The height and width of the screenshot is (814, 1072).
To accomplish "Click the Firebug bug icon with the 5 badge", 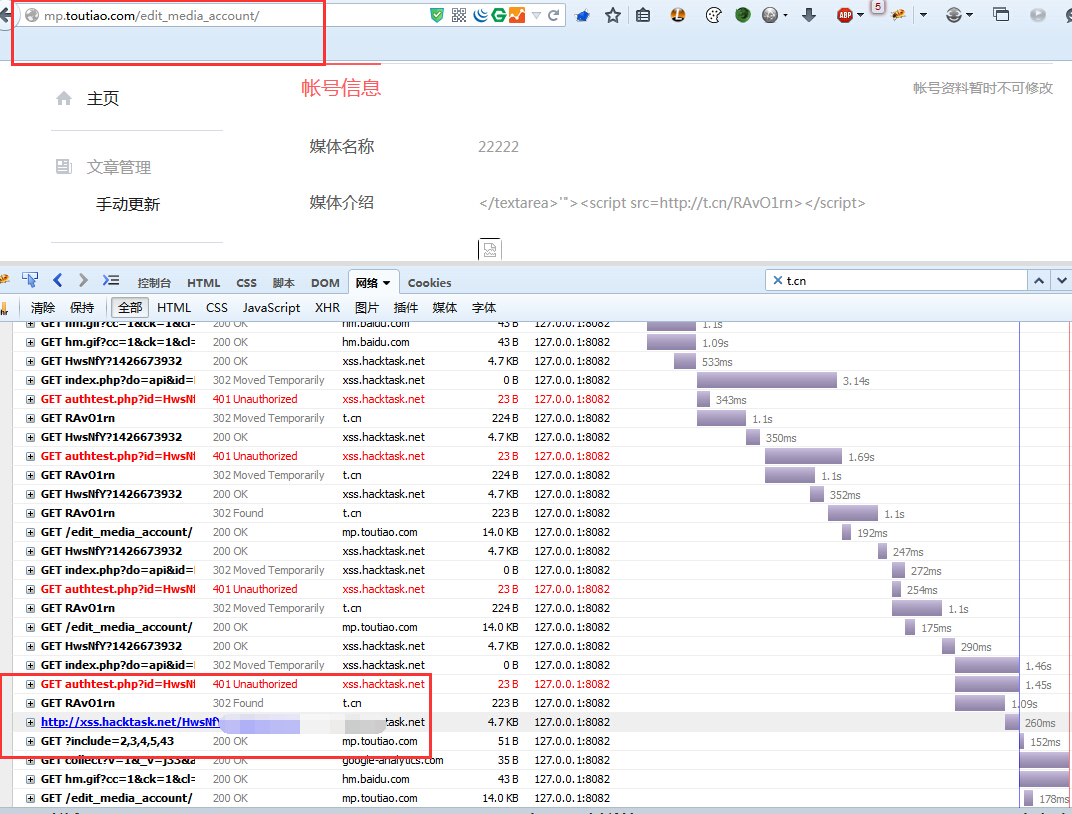I will click(898, 14).
